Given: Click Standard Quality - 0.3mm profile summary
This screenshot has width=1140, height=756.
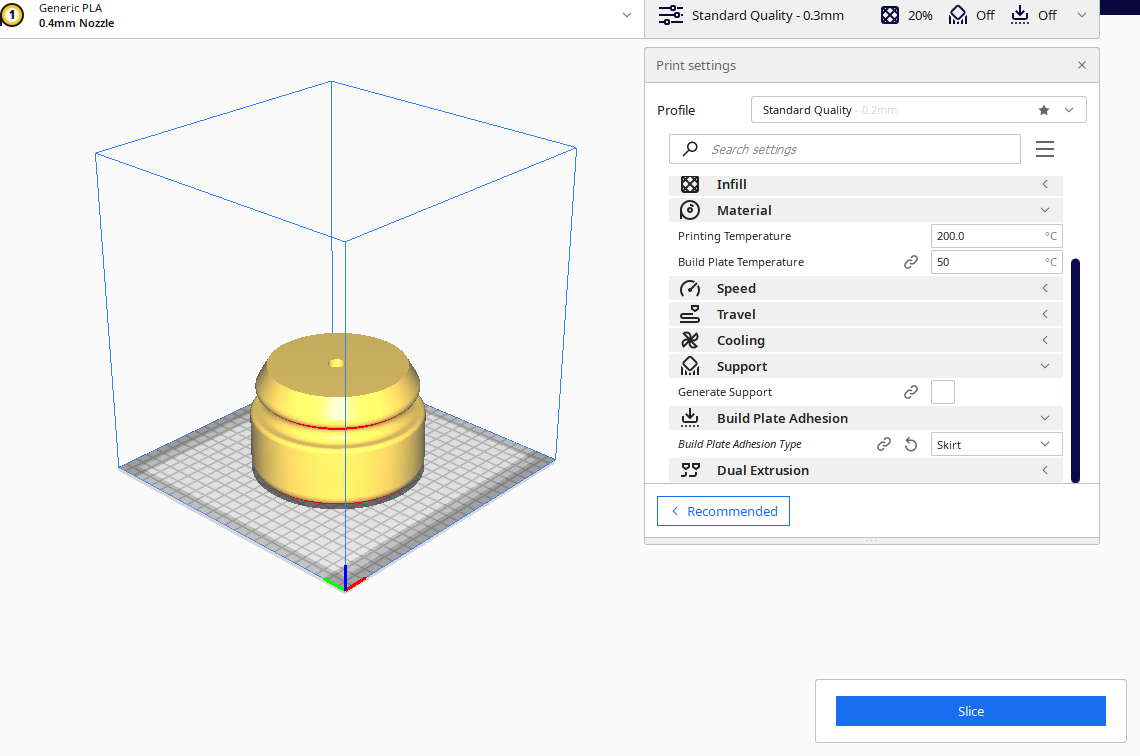Looking at the screenshot, I should [768, 15].
